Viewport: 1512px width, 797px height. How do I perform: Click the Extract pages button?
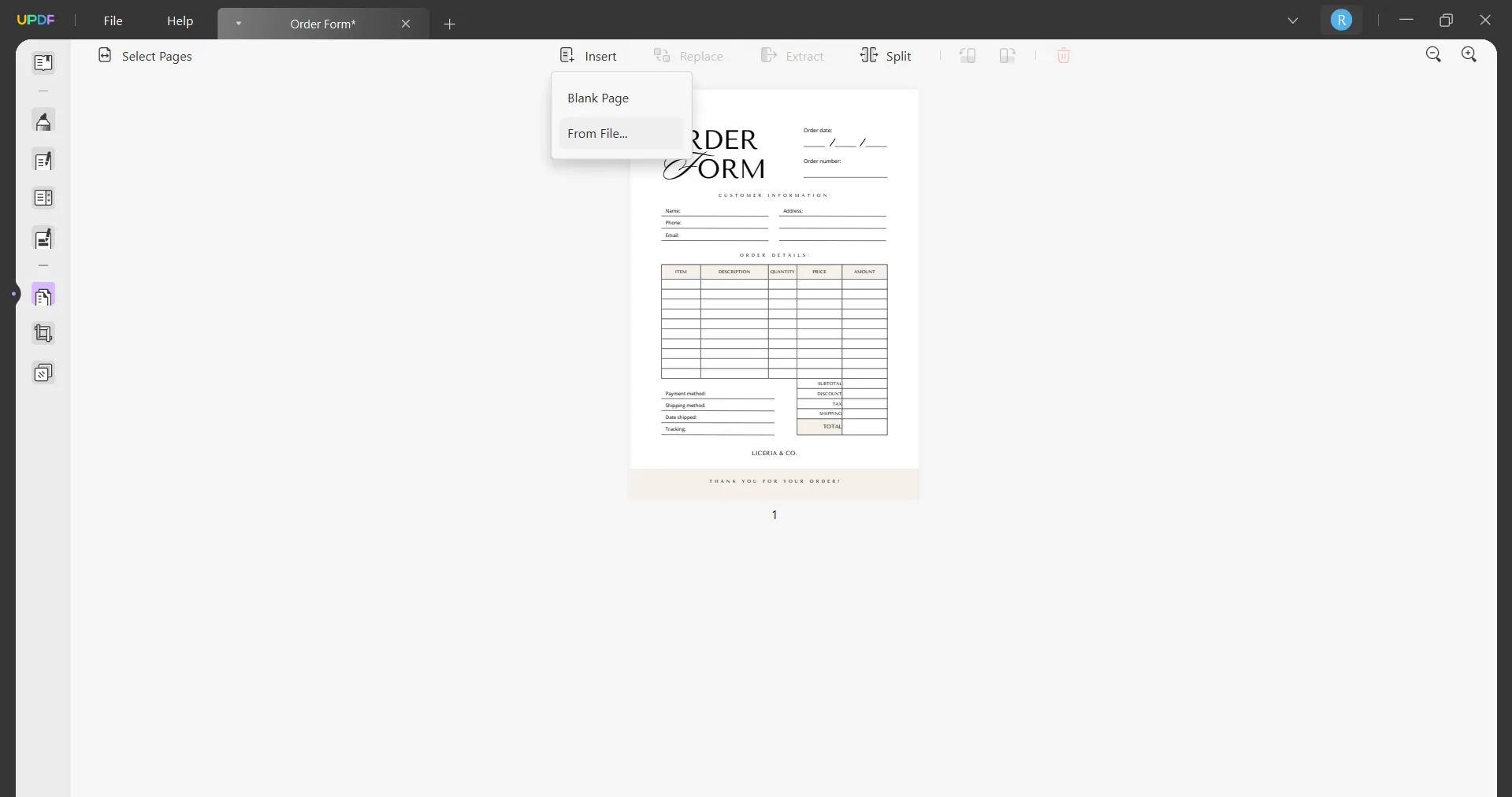(792, 56)
